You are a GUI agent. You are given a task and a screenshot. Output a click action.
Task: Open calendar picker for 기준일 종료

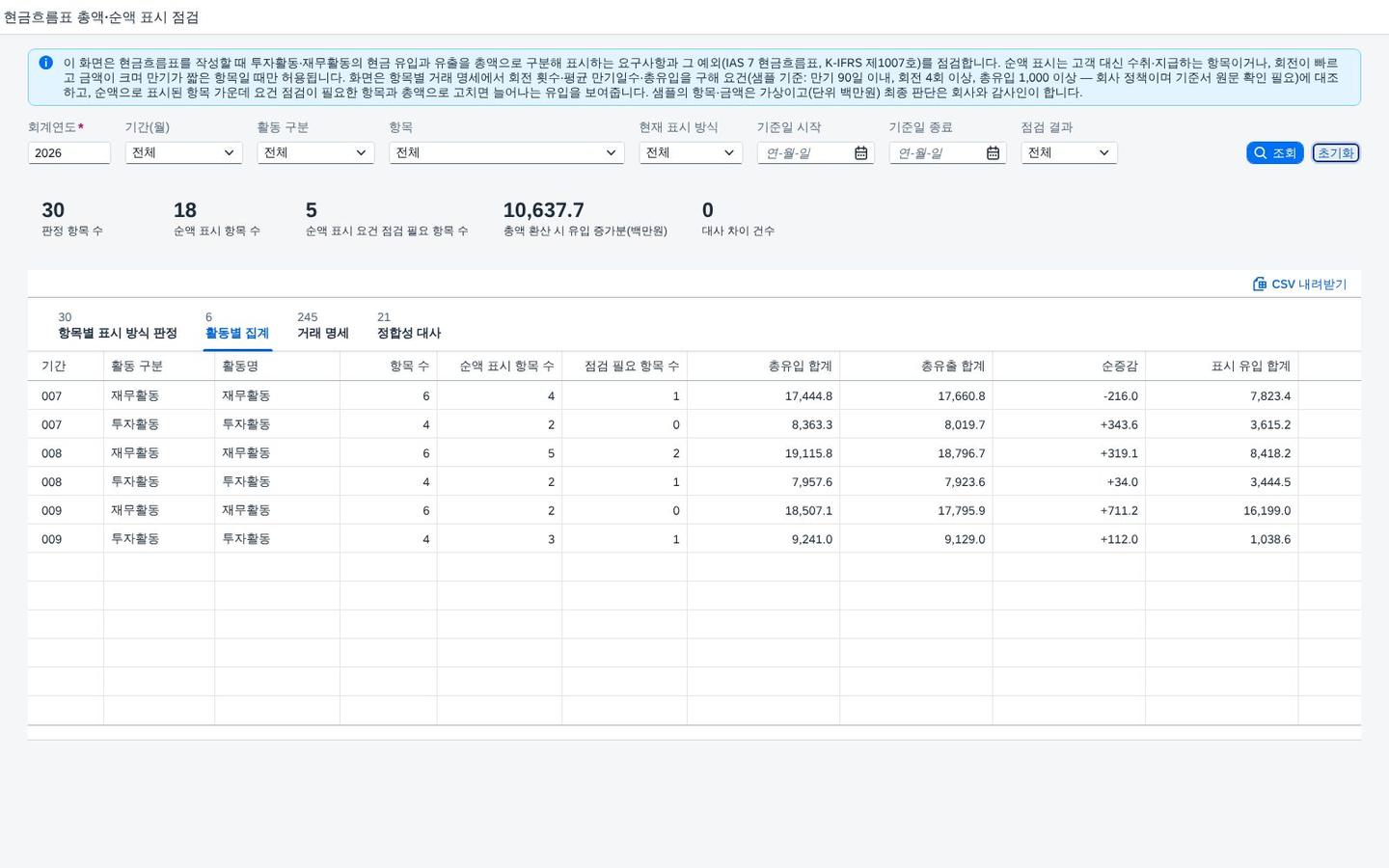pos(993,153)
